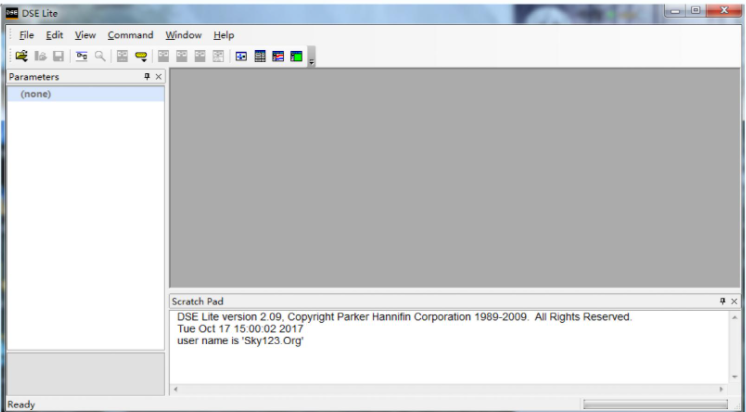
Task: Click the yellow toolbar icon with dropdown arrow
Action: [x=141, y=57]
